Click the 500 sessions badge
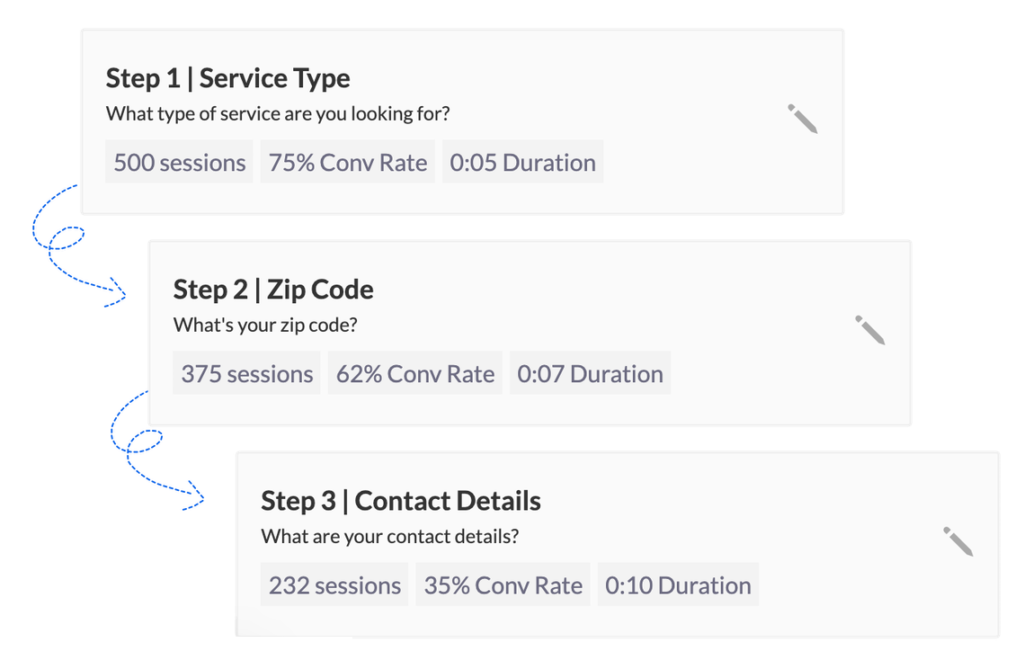Viewport: 1024px width, 669px height. point(180,163)
